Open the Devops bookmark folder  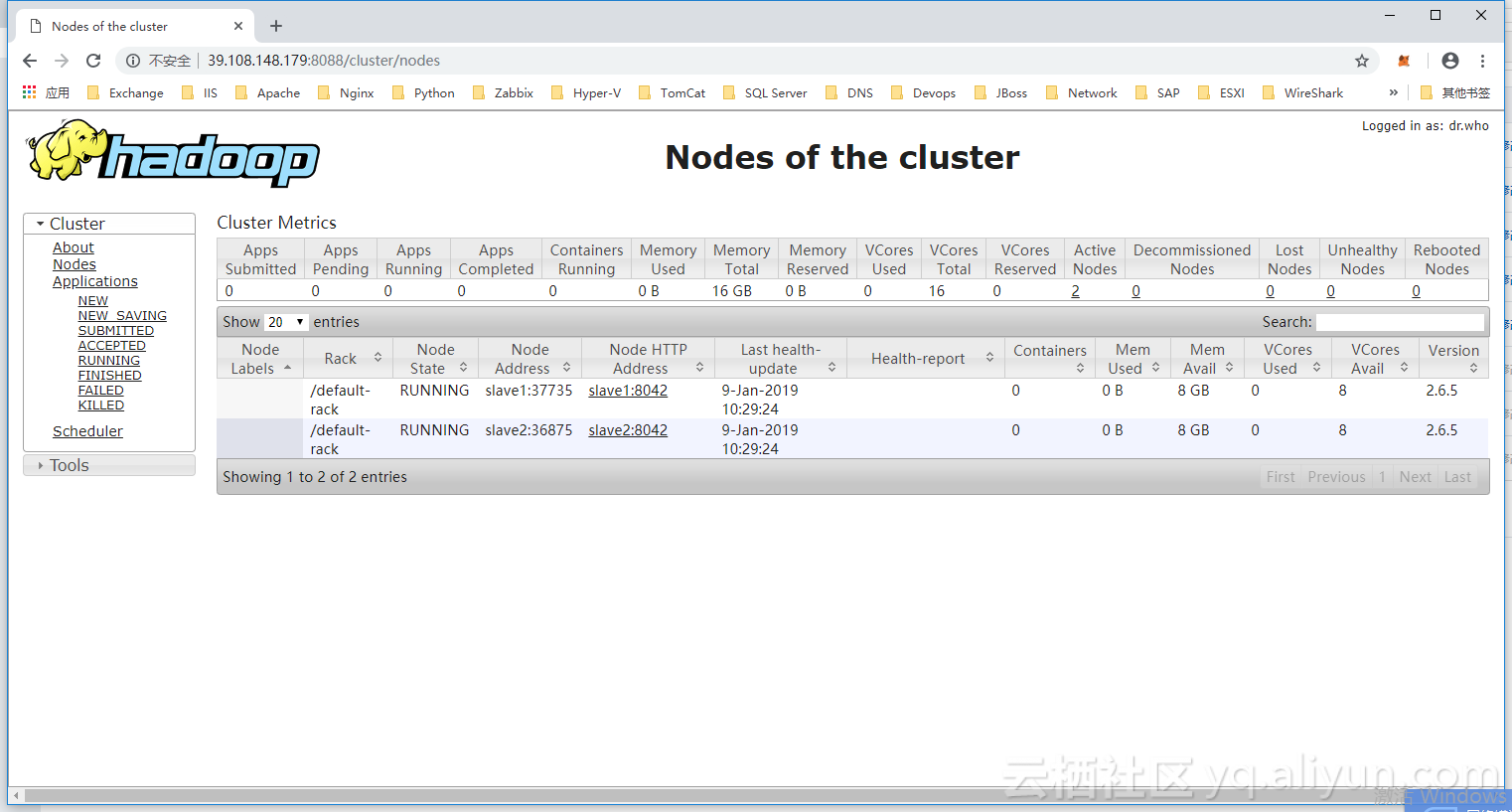point(923,93)
